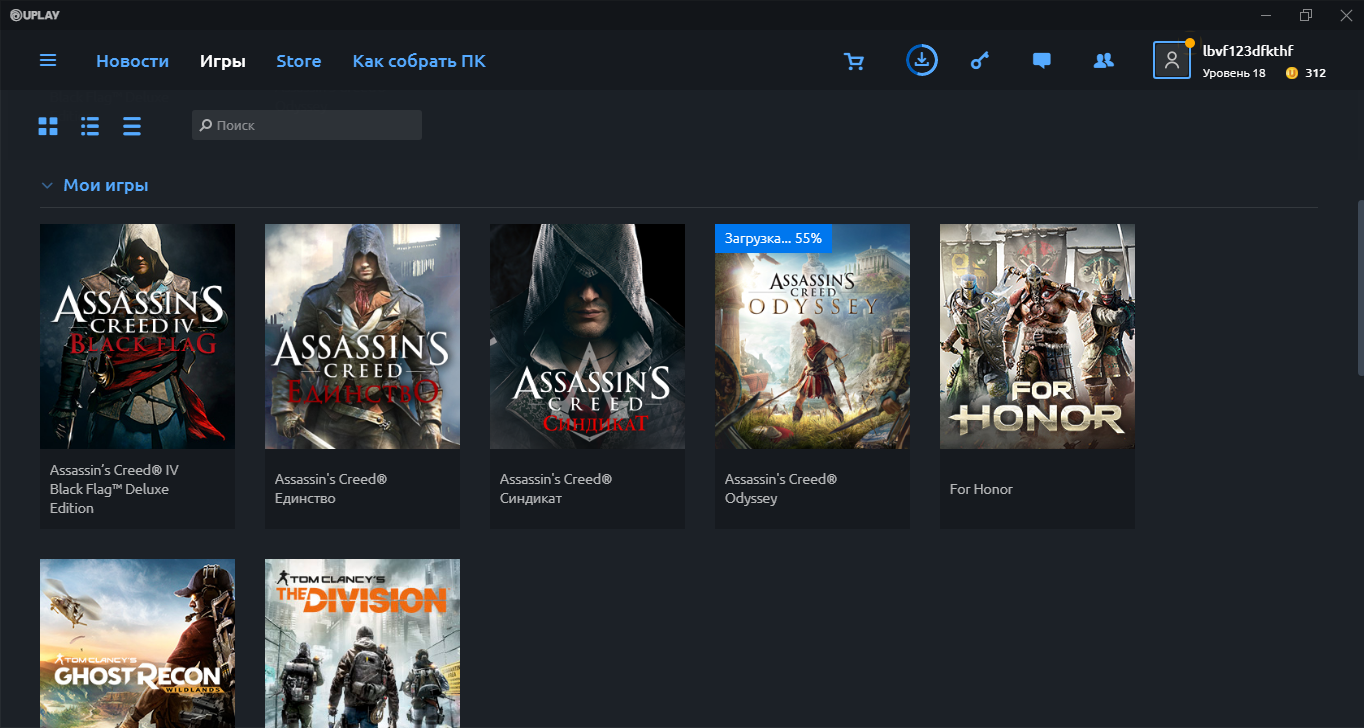Screen dimensions: 1364x728
Task: Click the Поиск search field
Action: click(307, 125)
